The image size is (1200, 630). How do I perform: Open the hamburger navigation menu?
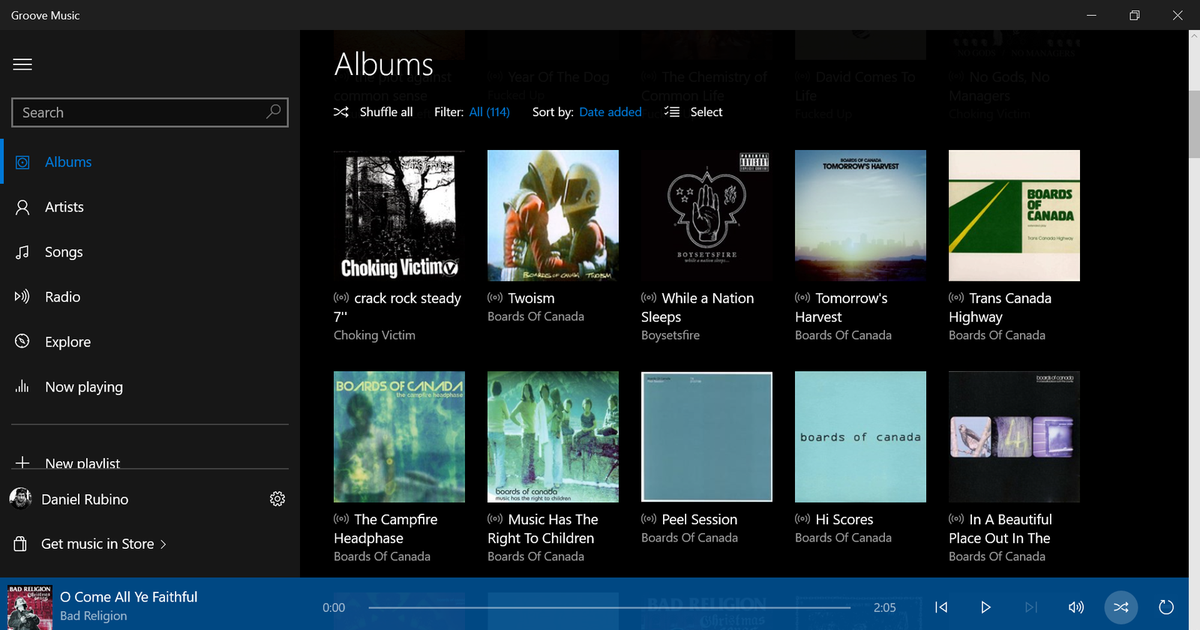point(22,64)
